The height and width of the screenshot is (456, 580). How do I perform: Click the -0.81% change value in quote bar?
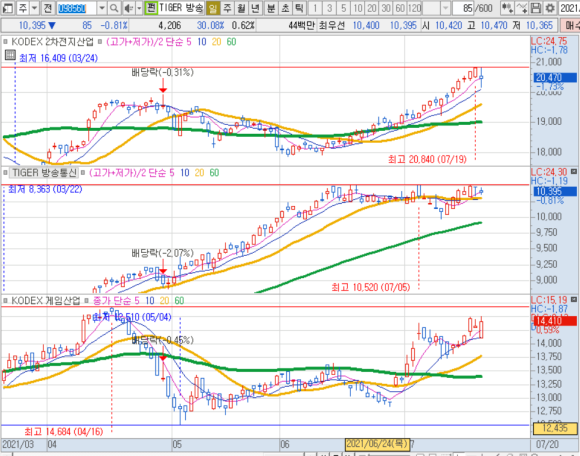tap(114, 26)
